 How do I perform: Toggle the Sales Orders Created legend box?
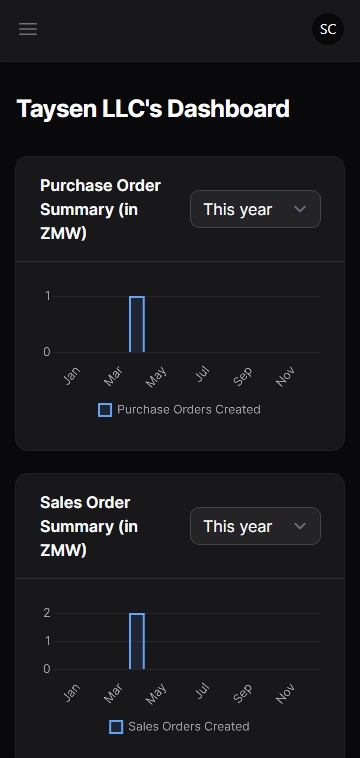pyautogui.click(x=116, y=727)
